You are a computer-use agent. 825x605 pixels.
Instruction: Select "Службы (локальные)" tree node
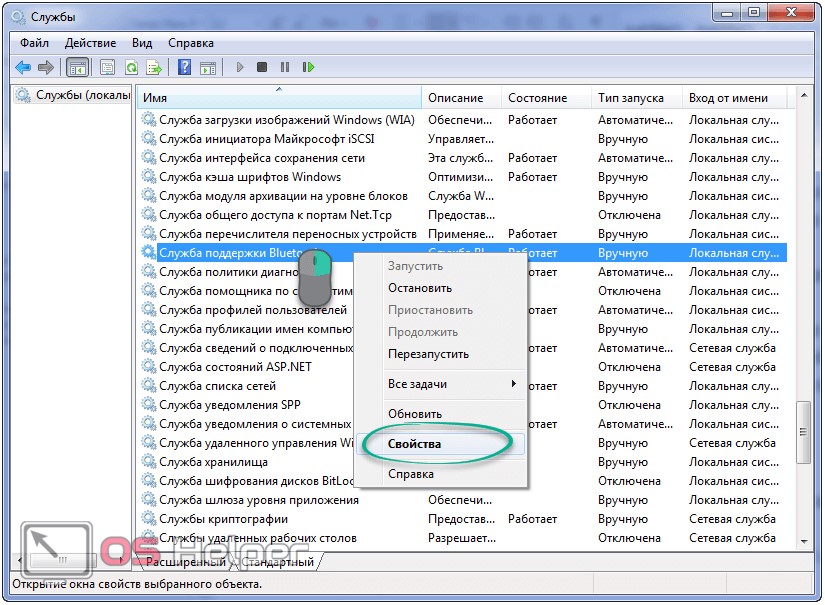pyautogui.click(x=82, y=96)
